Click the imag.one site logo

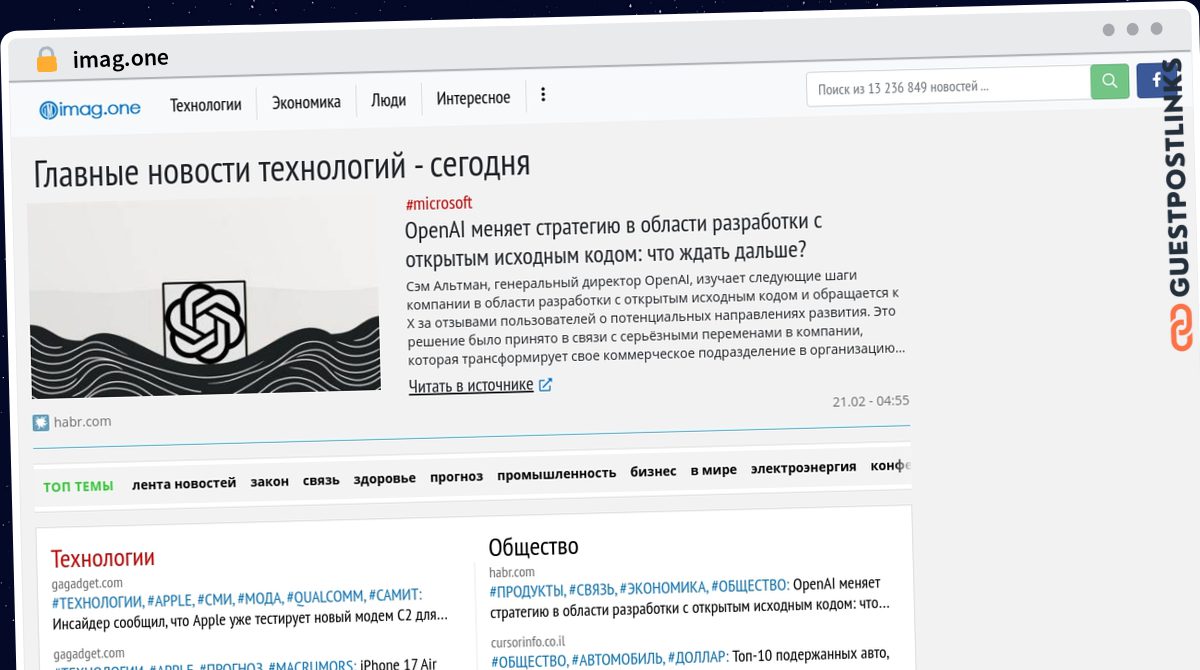click(90, 109)
